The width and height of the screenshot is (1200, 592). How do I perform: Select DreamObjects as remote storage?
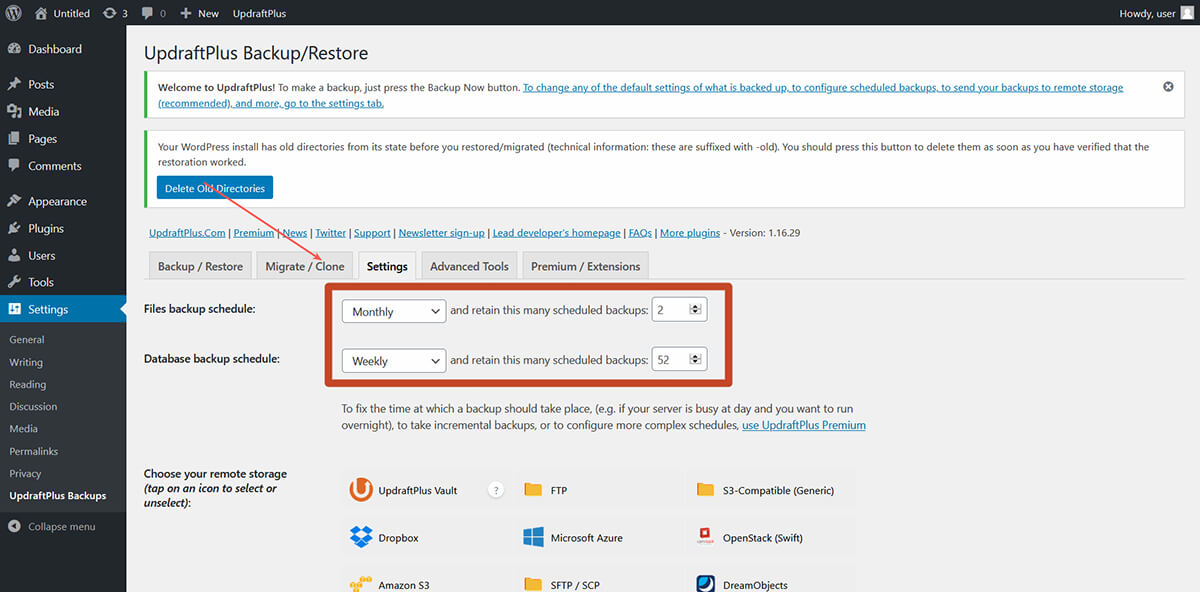772,581
